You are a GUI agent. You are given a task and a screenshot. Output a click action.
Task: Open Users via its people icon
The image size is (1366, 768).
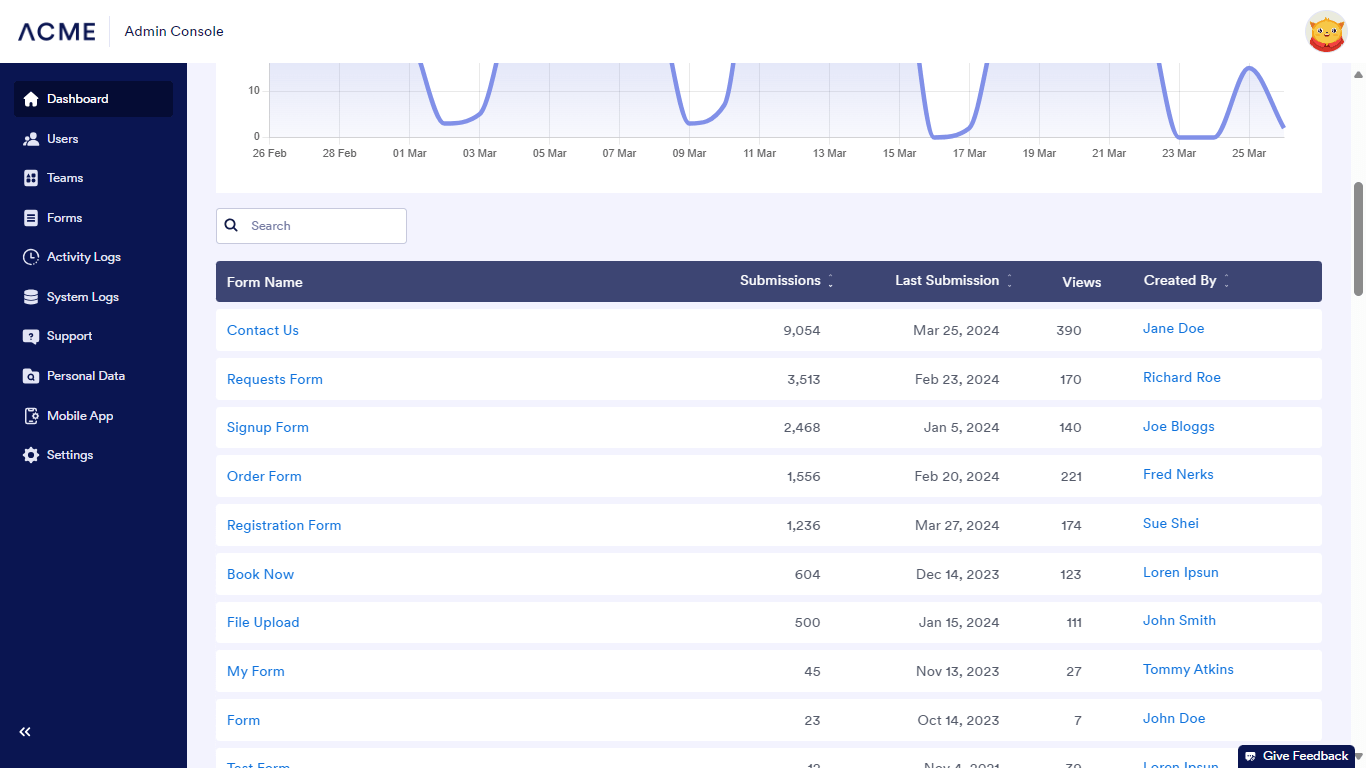(x=31, y=139)
